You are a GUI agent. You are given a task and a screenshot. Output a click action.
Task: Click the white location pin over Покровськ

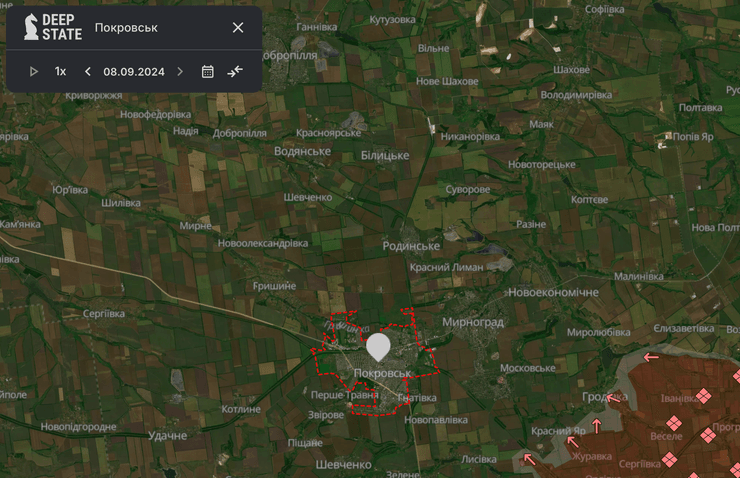pyautogui.click(x=378, y=347)
